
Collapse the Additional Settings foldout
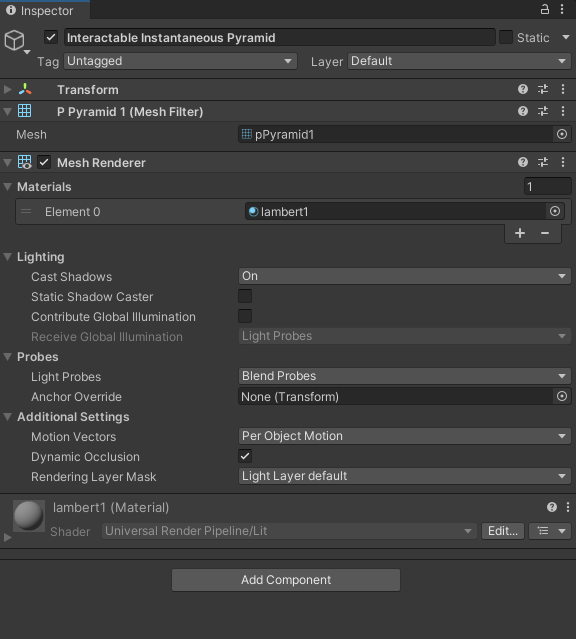click(7, 416)
